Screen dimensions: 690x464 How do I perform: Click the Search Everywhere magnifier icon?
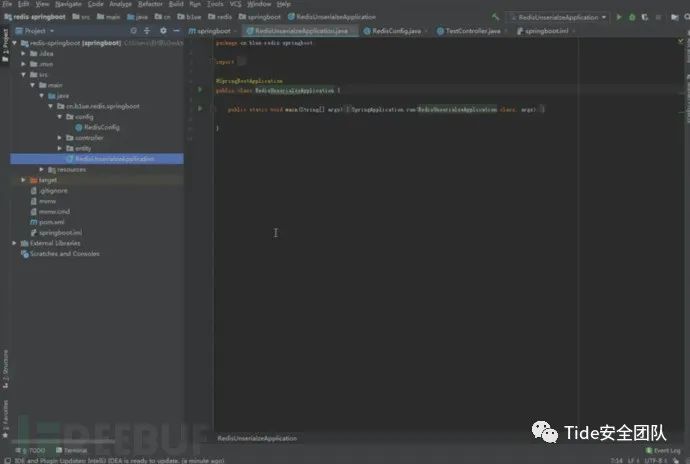pyautogui.click(x=686, y=17)
